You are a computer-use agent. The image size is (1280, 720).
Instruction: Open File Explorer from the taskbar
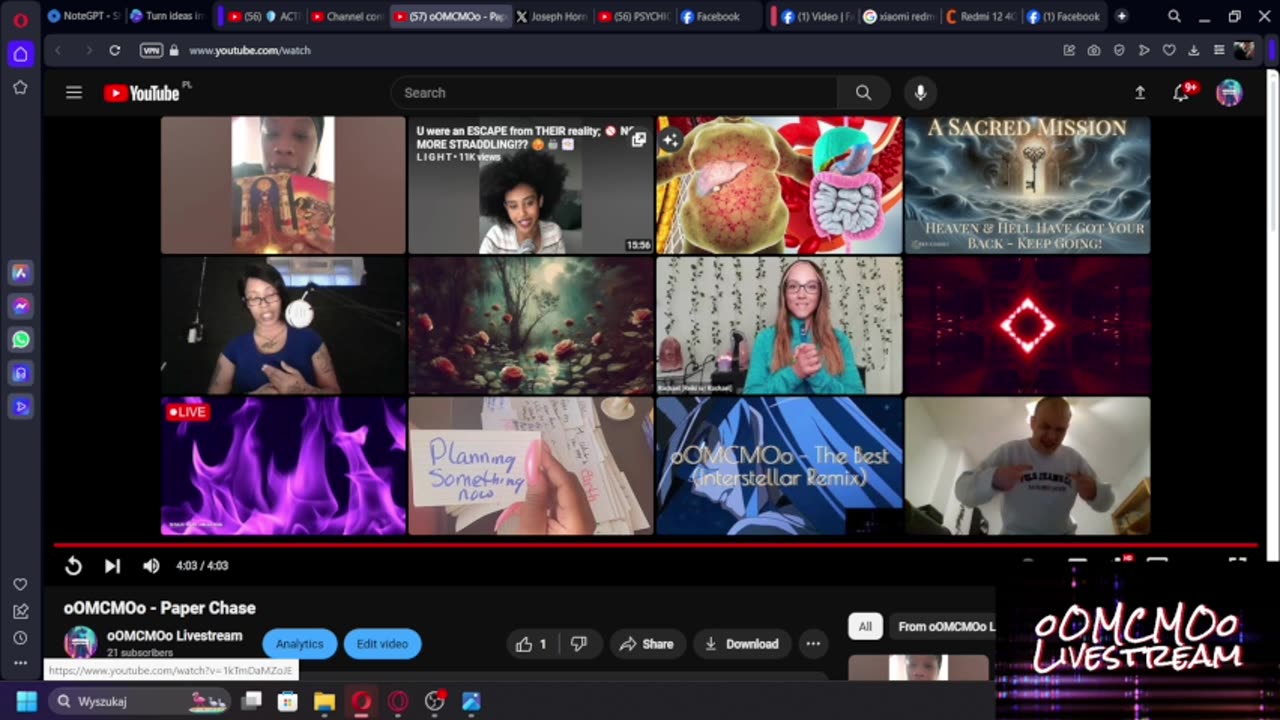pyautogui.click(x=324, y=701)
